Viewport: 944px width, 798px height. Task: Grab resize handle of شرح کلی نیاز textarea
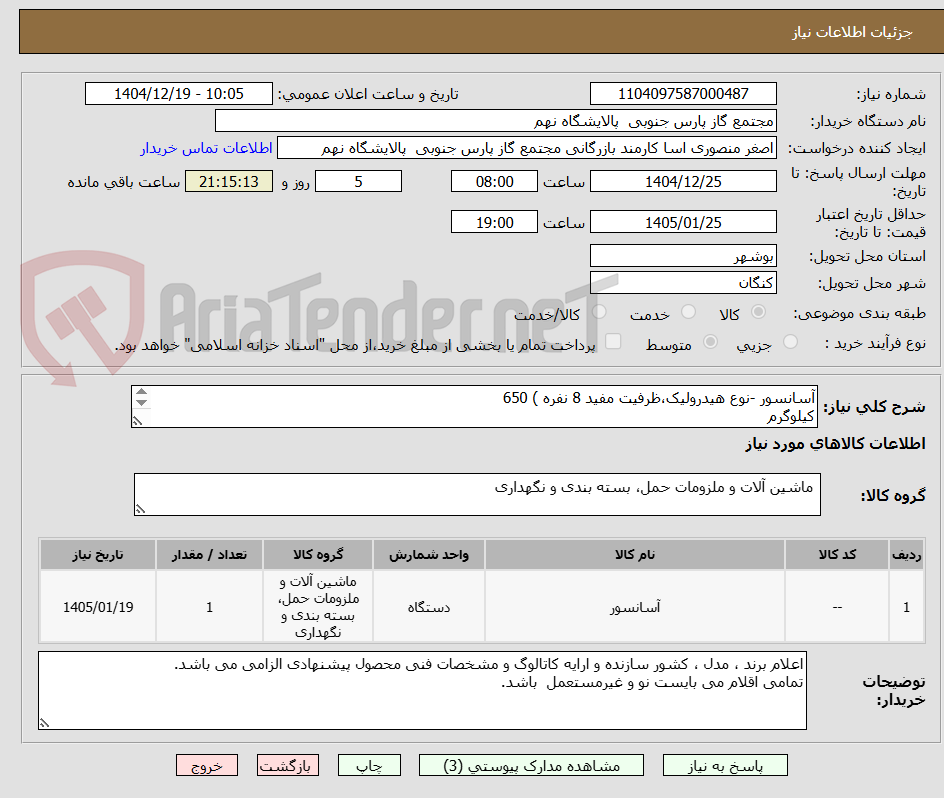tap(138, 421)
